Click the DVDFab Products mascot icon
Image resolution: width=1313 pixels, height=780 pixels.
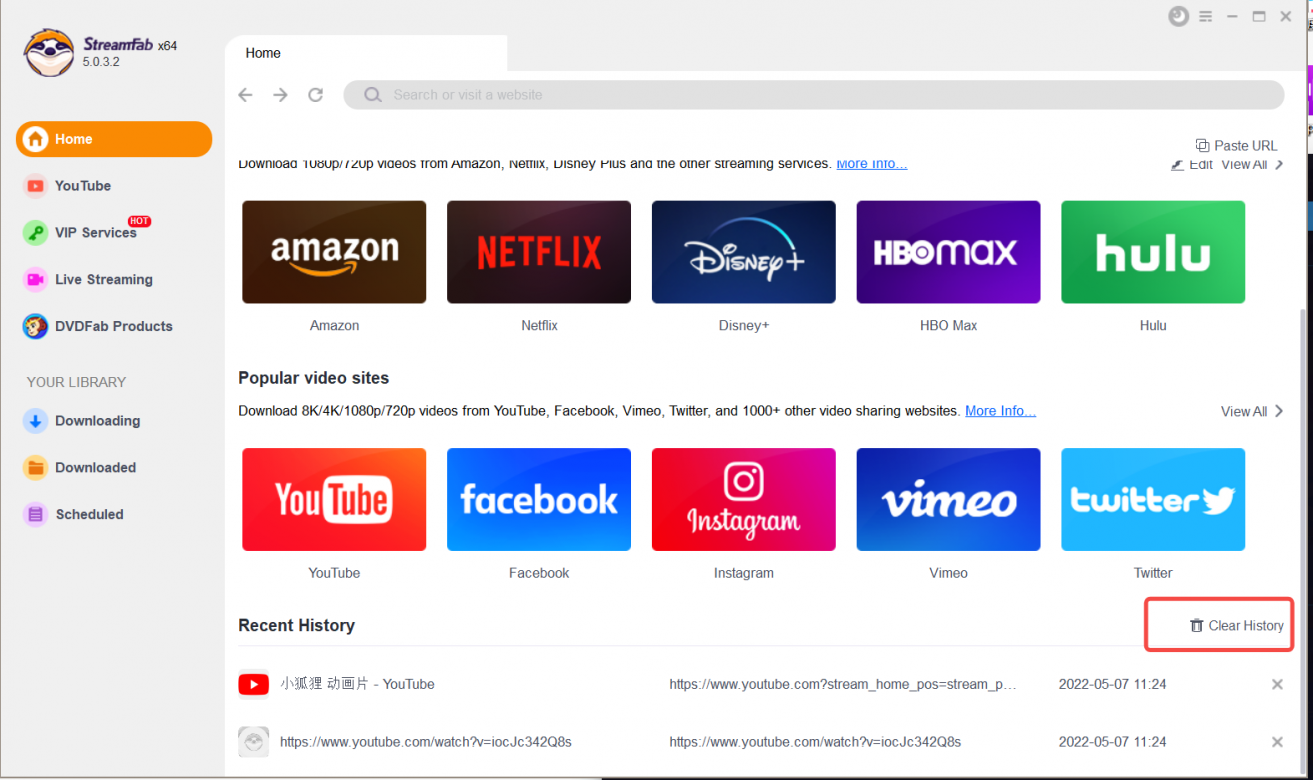point(36,326)
